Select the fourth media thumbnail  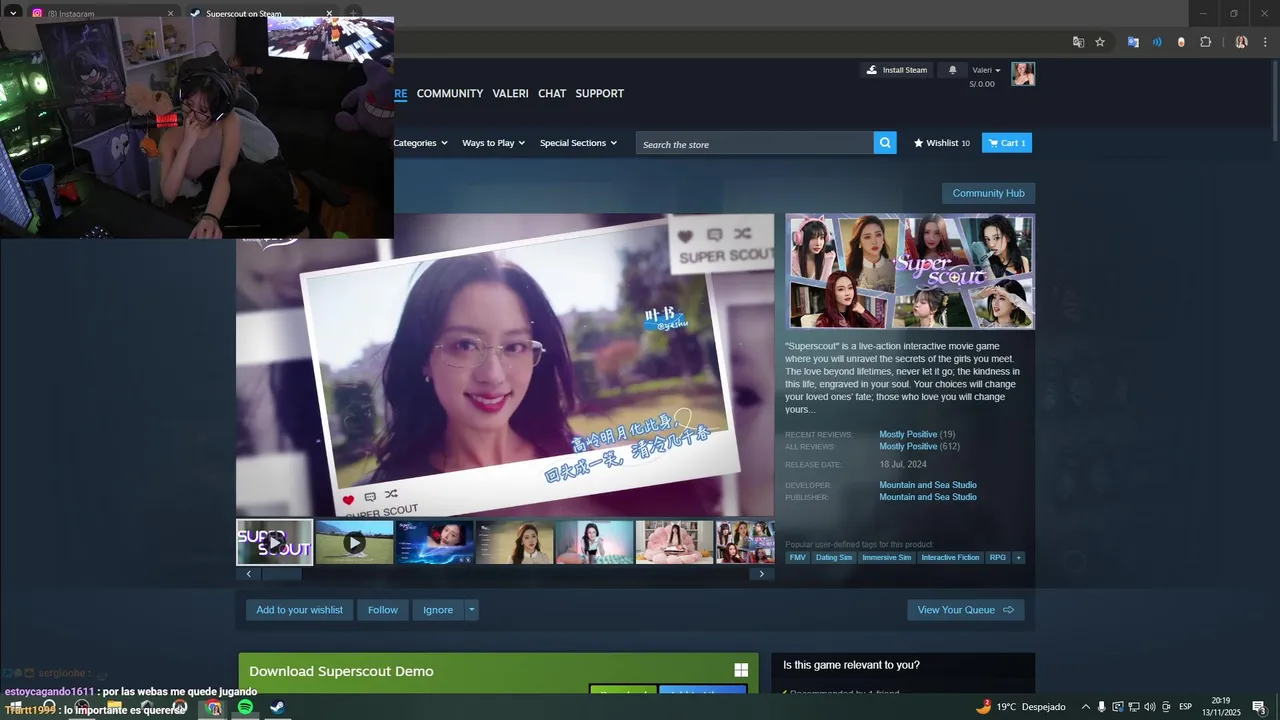[514, 542]
